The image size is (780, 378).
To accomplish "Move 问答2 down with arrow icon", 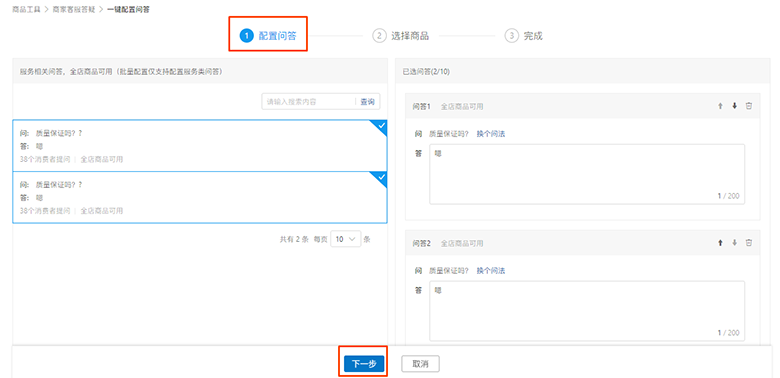I will coord(734,243).
